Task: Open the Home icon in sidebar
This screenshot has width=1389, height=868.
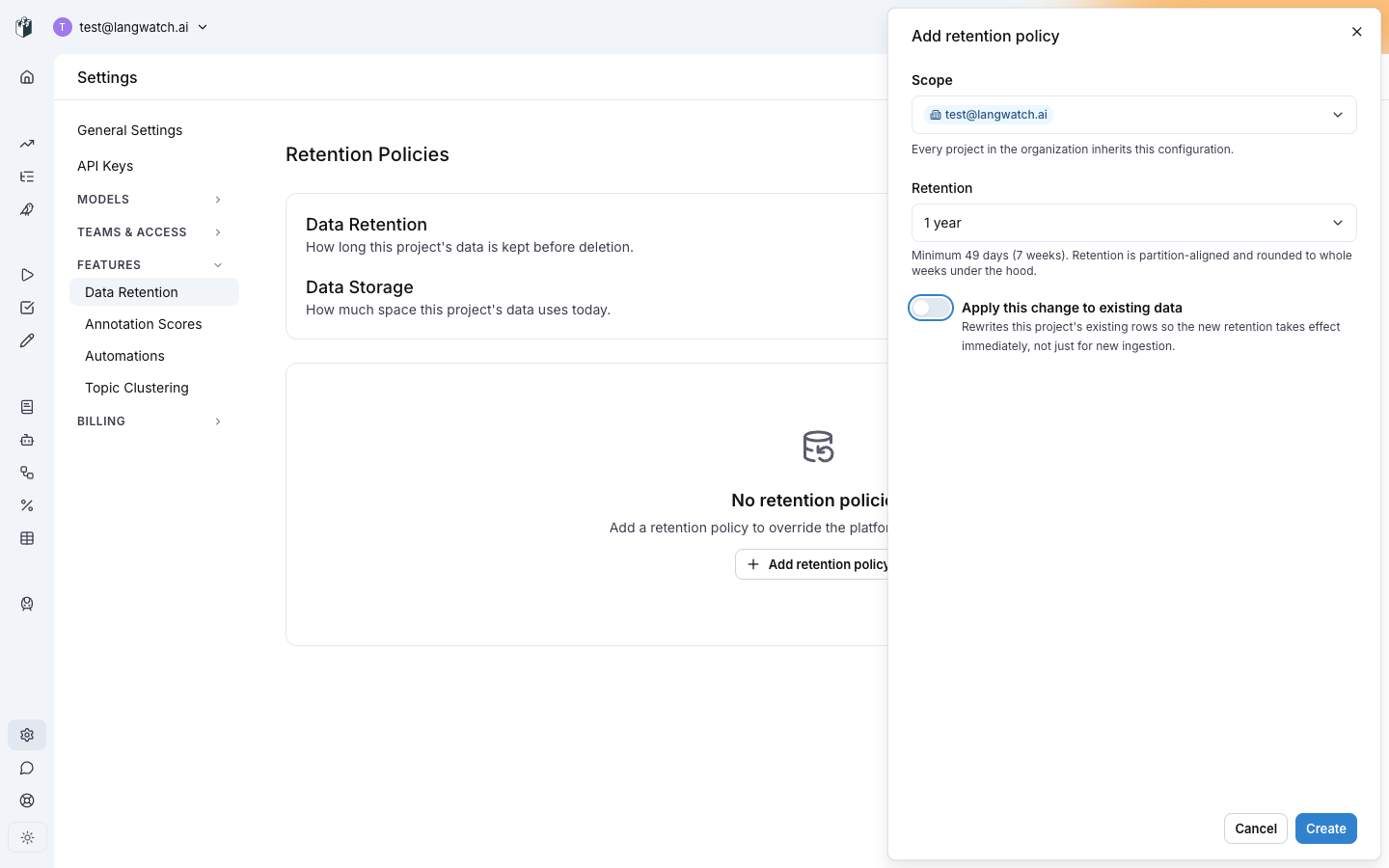Action: coord(27,77)
